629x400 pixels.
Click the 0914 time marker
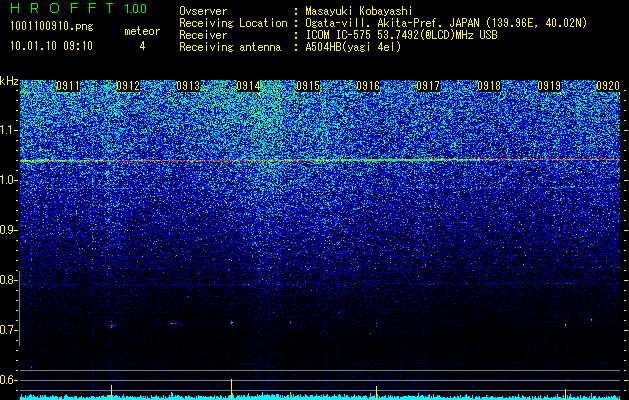click(248, 86)
